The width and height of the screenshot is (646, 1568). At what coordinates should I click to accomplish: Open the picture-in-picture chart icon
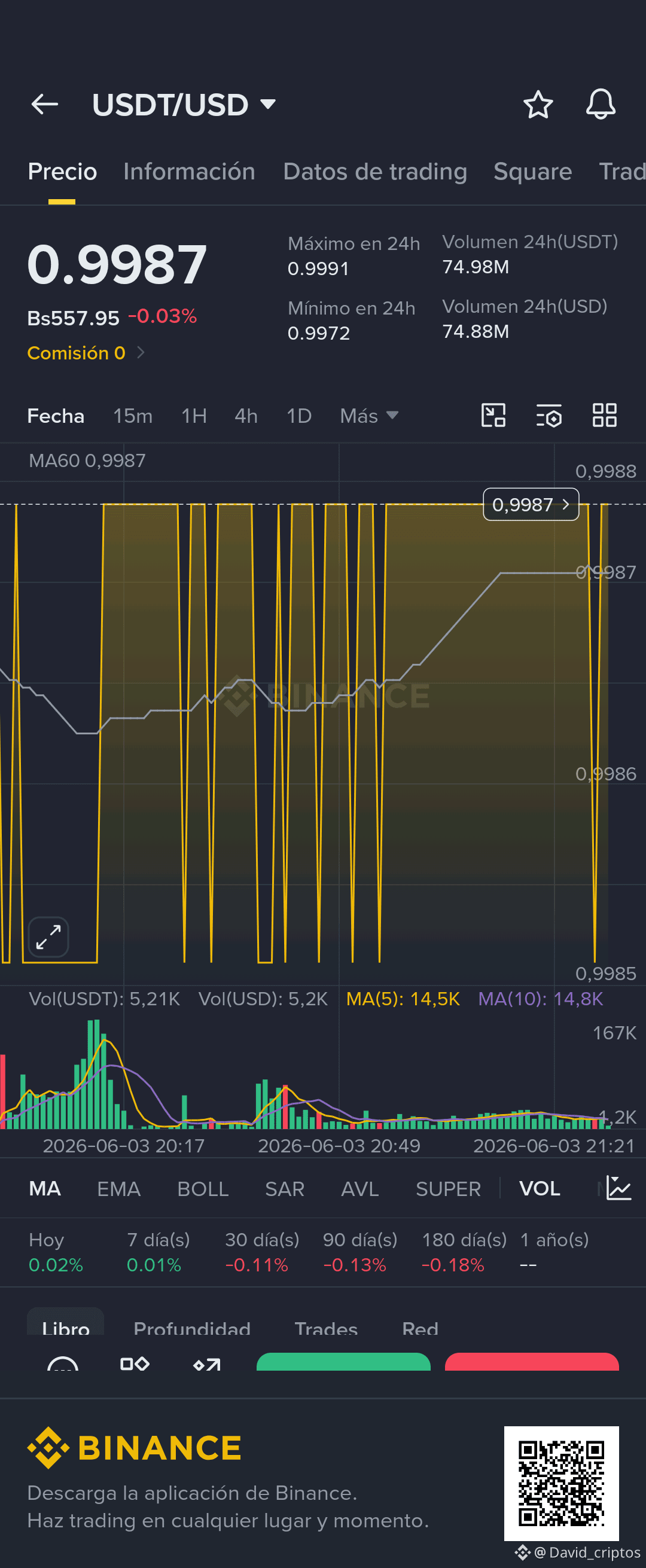(493, 416)
